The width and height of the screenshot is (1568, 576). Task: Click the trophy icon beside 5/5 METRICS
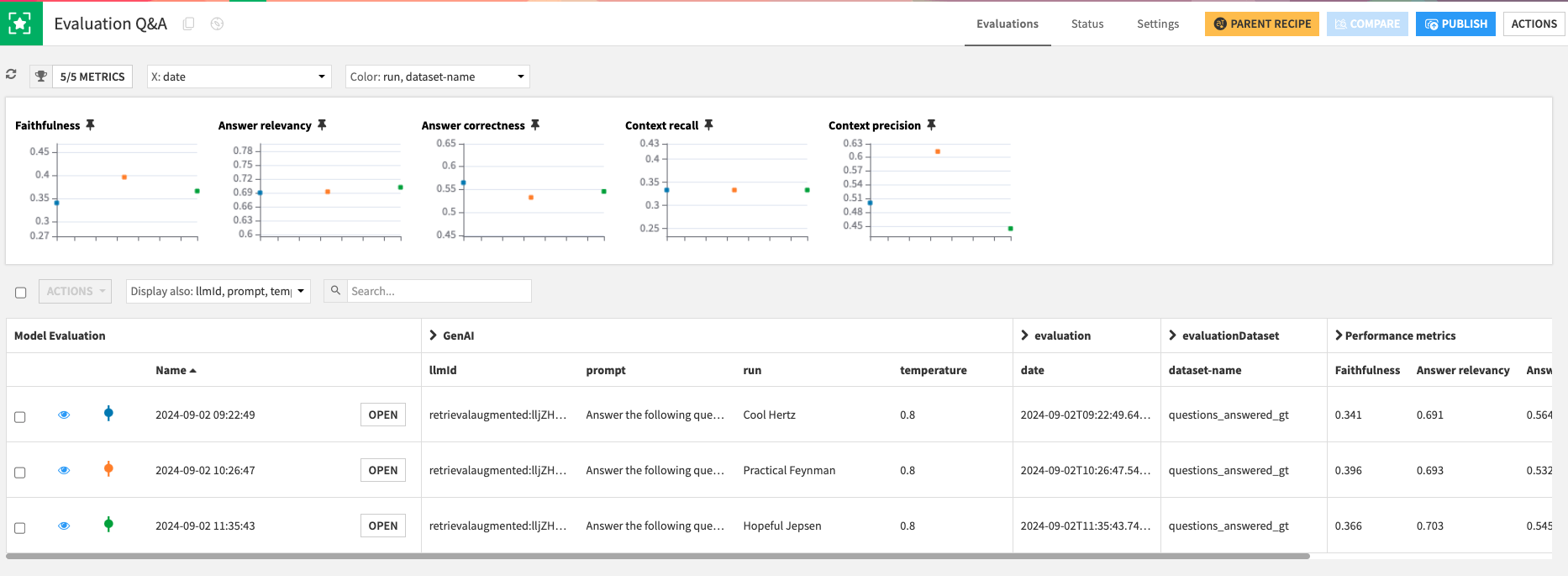40,77
